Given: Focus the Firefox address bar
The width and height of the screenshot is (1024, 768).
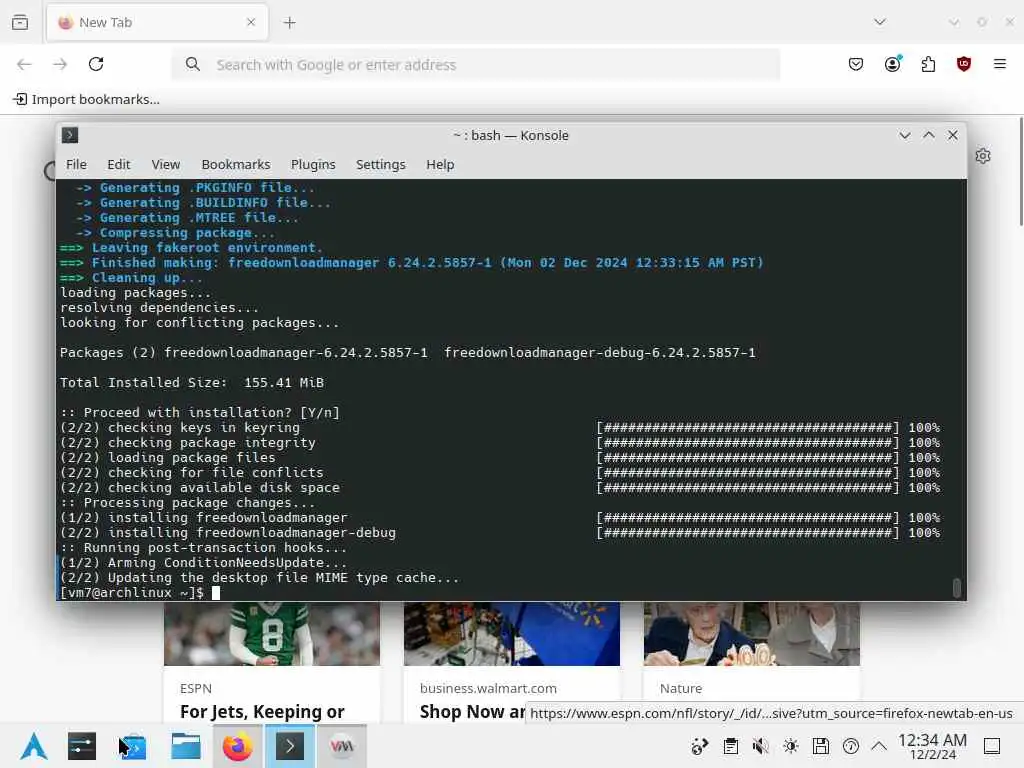Looking at the screenshot, I should 475,65.
